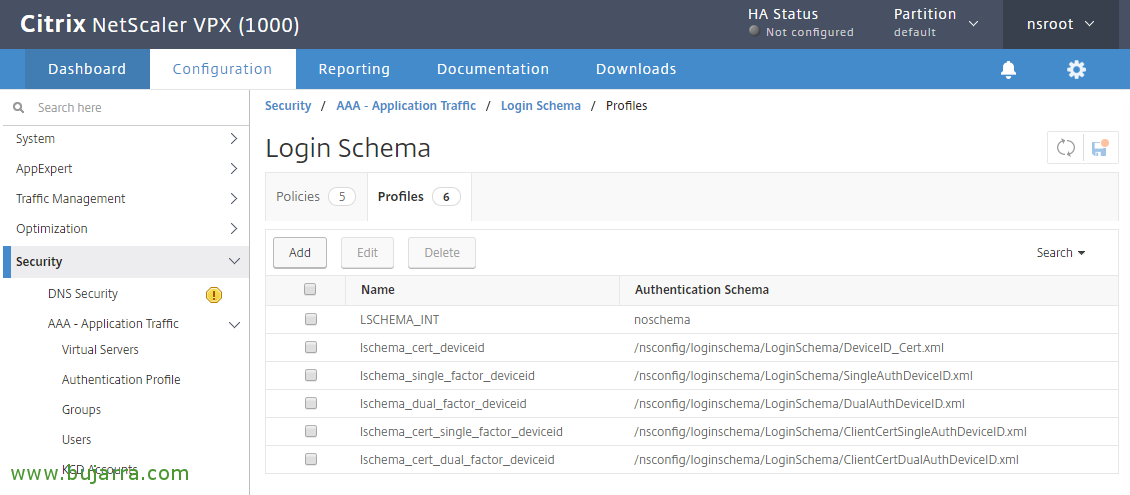This screenshot has width=1130, height=495.
Task: Click the Search here input field
Action: tap(133, 107)
